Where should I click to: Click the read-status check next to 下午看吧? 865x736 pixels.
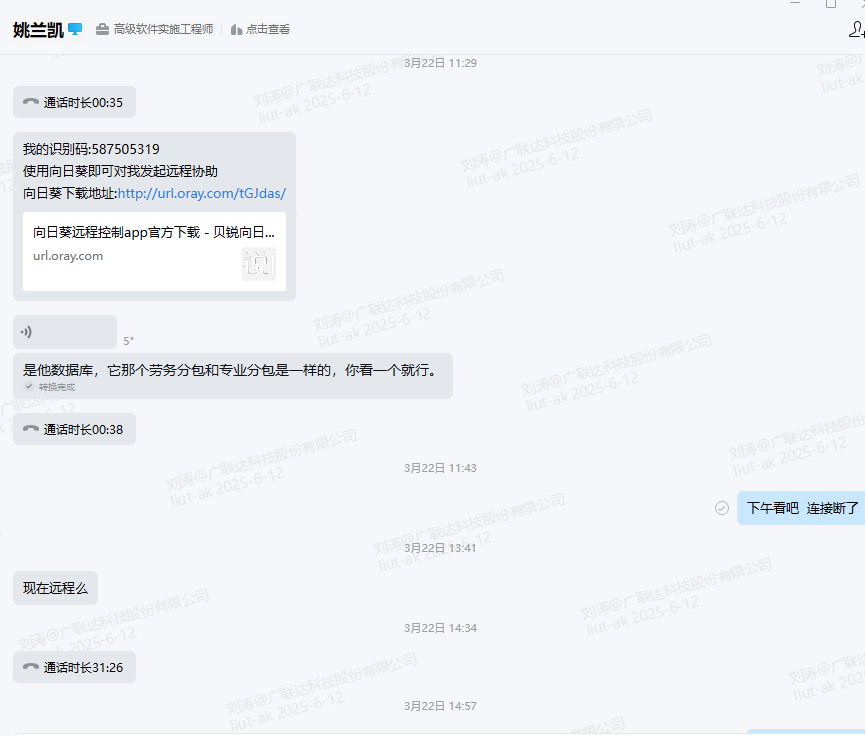pyautogui.click(x=722, y=508)
